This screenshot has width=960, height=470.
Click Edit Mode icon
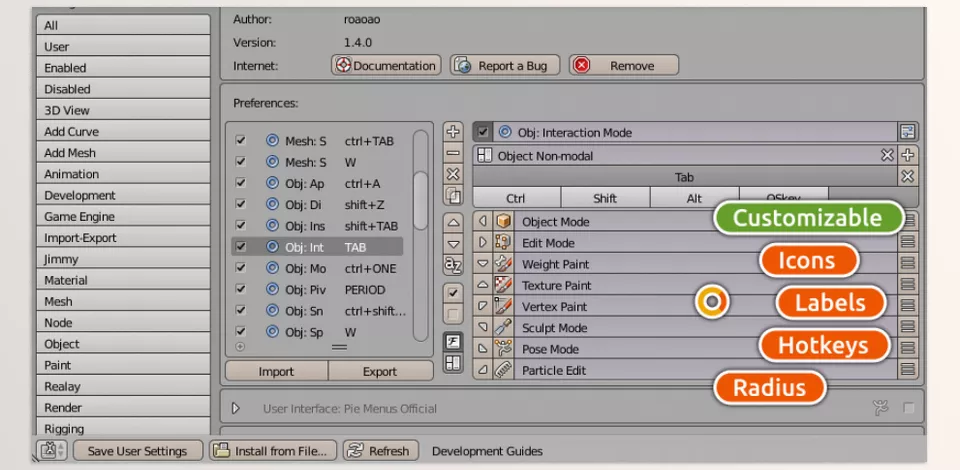coord(503,243)
